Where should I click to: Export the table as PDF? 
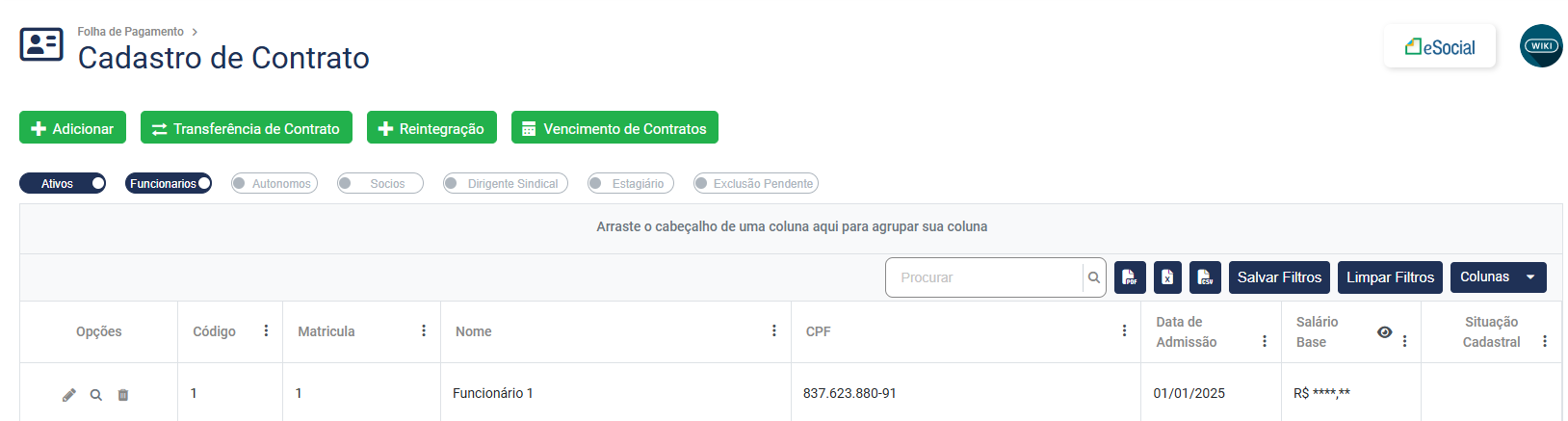[x=1130, y=277]
